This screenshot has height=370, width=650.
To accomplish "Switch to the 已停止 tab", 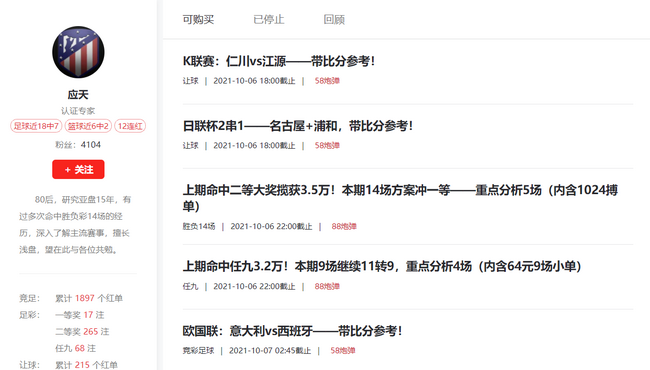I will (269, 19).
